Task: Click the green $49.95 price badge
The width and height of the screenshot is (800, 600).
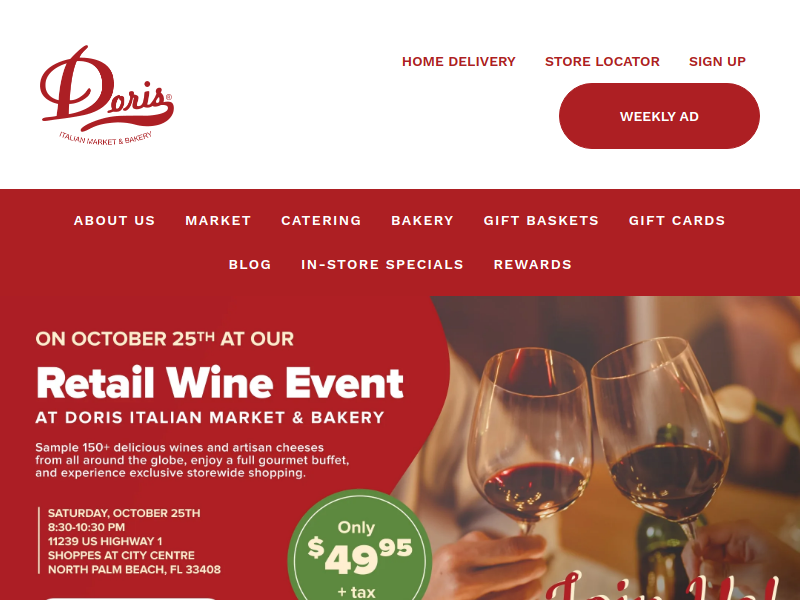Action: pos(360,546)
